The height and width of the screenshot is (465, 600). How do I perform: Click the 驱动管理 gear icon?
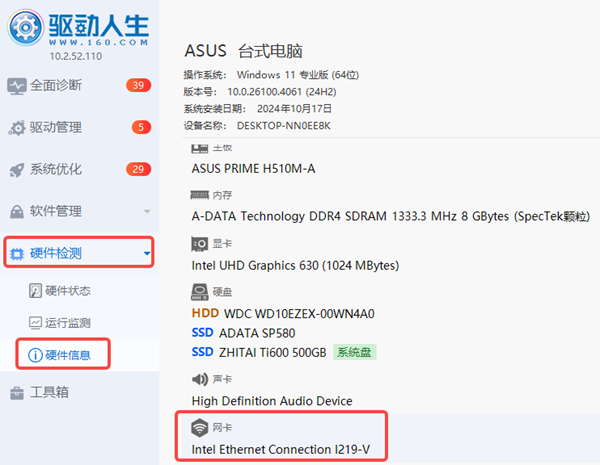(17, 128)
